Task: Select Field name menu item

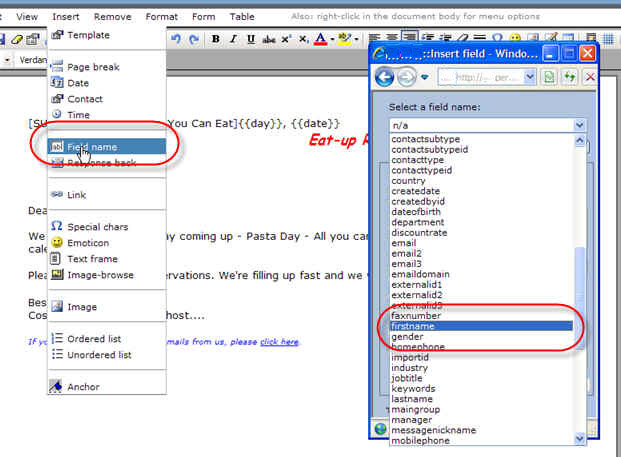Action: click(107, 147)
